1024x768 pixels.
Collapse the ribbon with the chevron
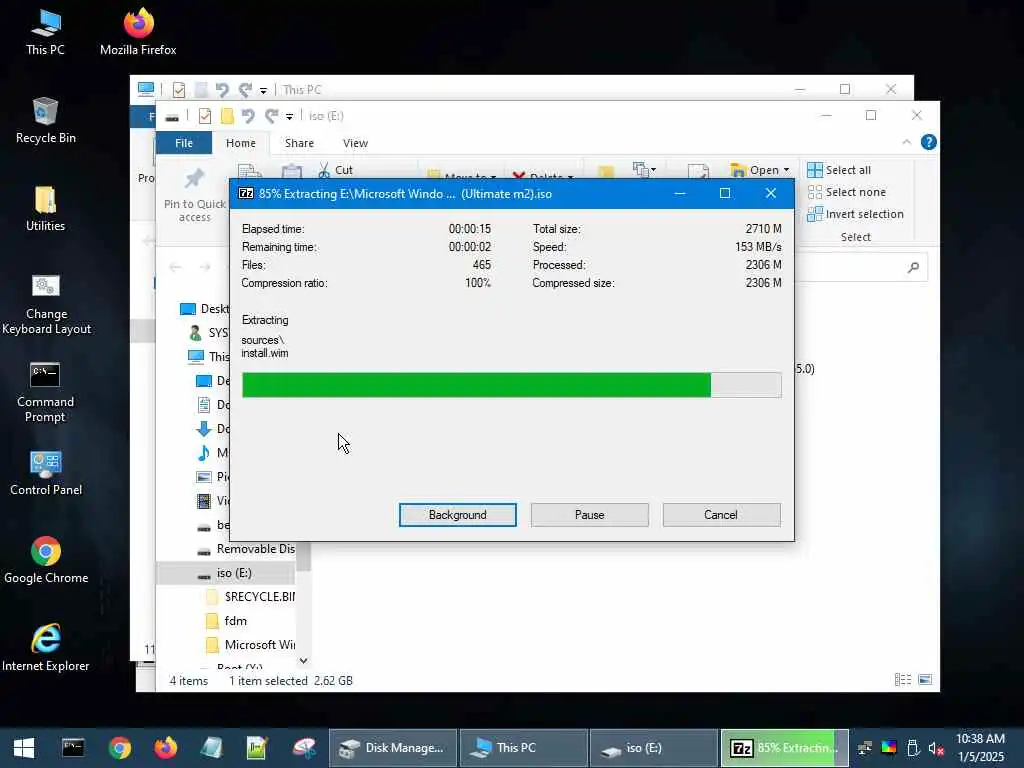(x=906, y=142)
